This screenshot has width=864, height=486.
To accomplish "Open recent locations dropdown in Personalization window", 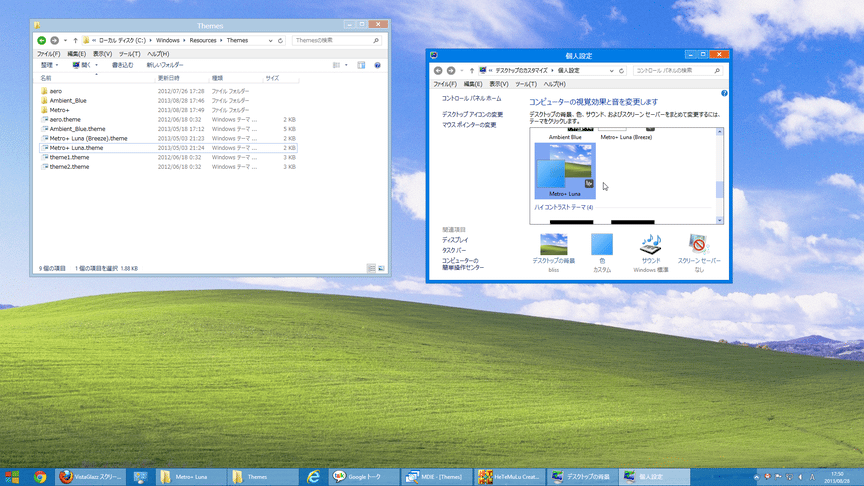I will coord(461,71).
